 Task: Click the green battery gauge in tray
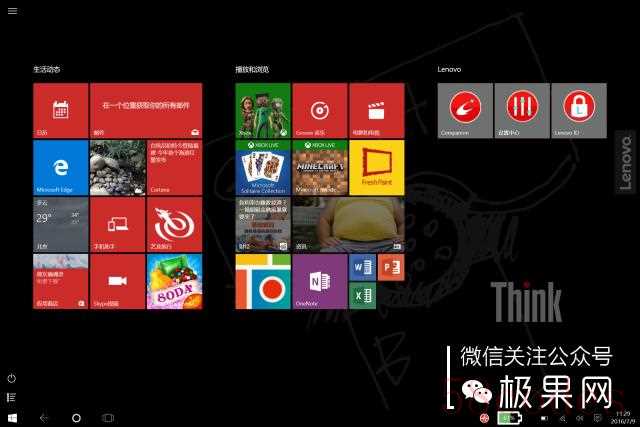coord(509,418)
